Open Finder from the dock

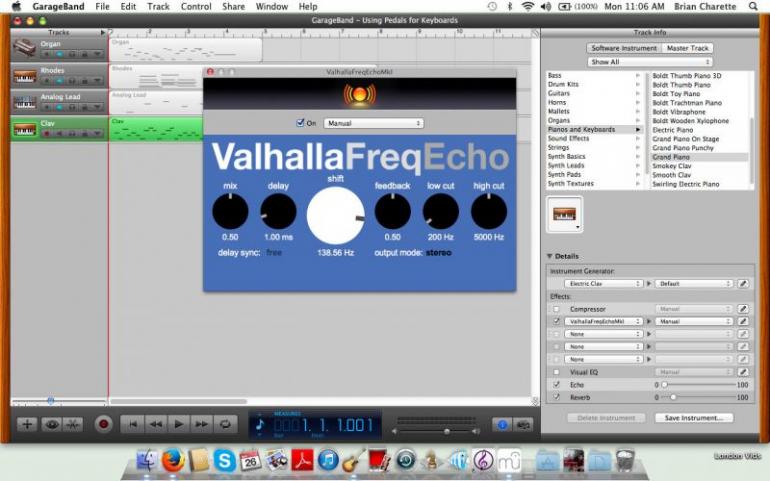point(147,460)
